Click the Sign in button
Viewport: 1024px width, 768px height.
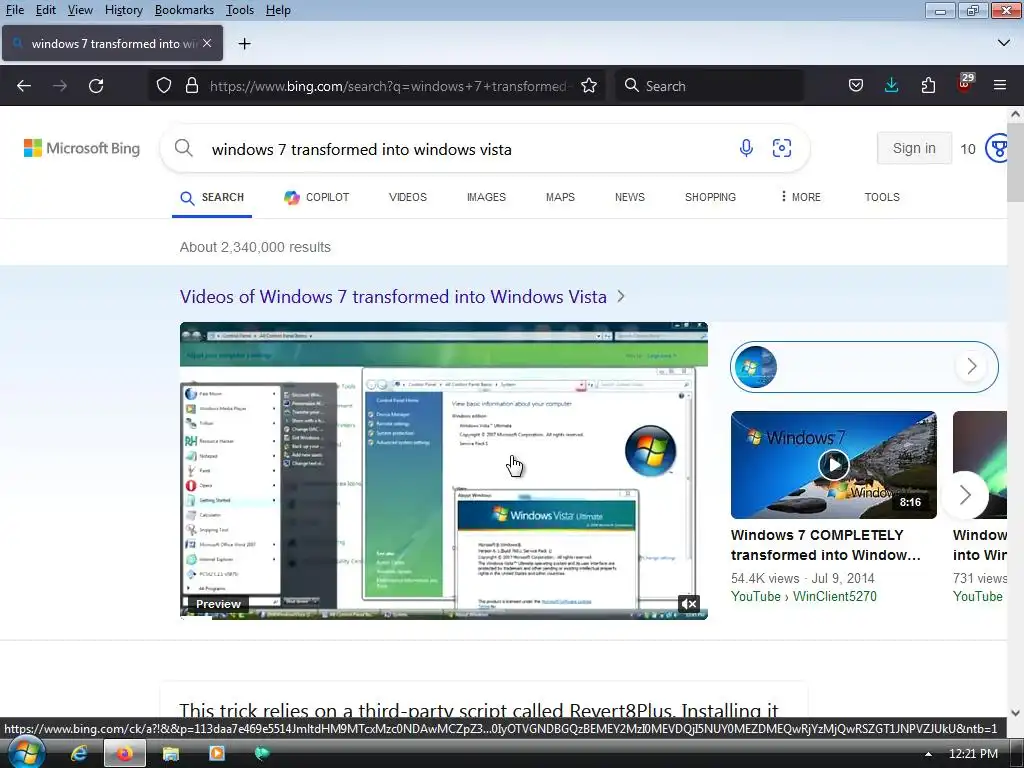[914, 148]
